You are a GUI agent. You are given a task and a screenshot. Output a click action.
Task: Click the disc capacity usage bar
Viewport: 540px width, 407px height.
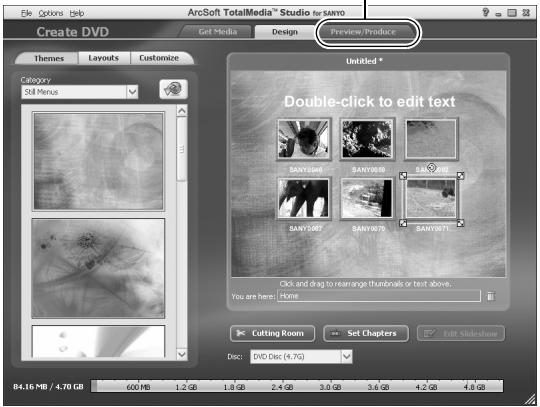297,386
